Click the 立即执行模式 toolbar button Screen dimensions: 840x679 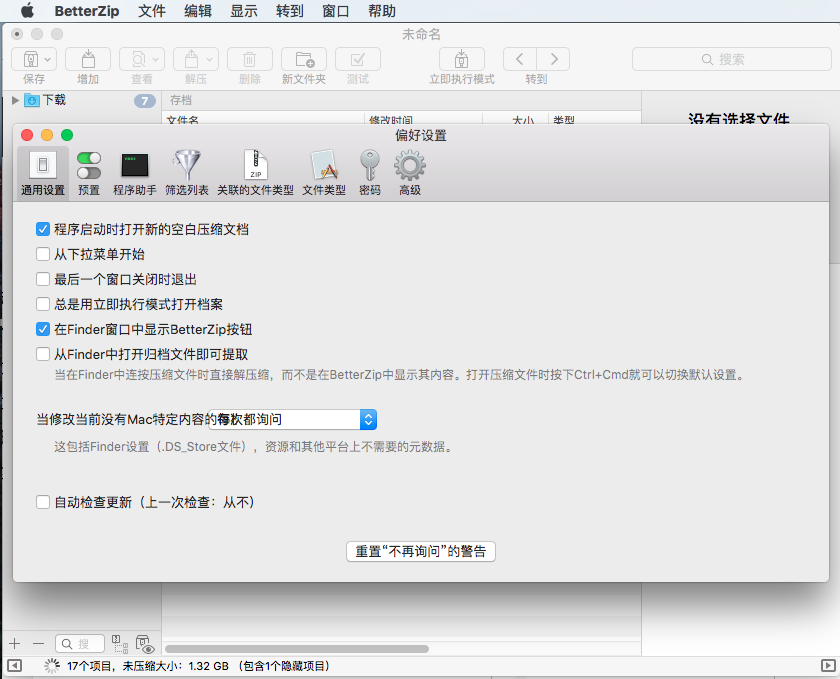click(461, 59)
